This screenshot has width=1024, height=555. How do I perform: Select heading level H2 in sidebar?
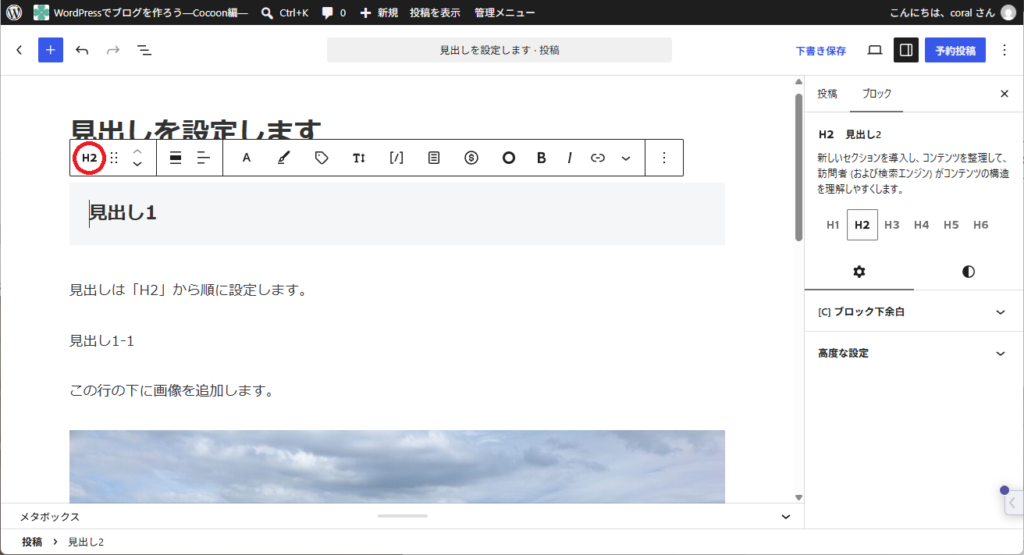tap(862, 225)
